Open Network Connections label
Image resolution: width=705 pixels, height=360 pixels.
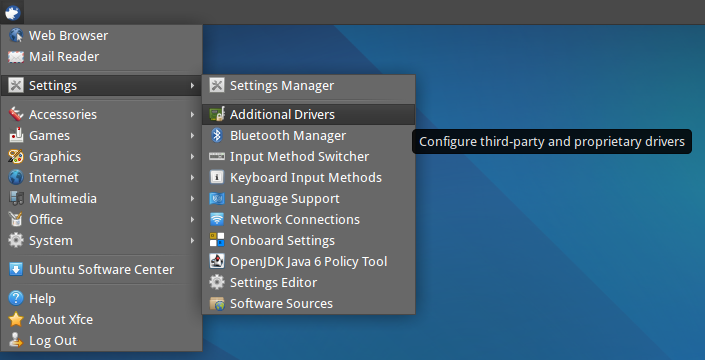point(295,219)
